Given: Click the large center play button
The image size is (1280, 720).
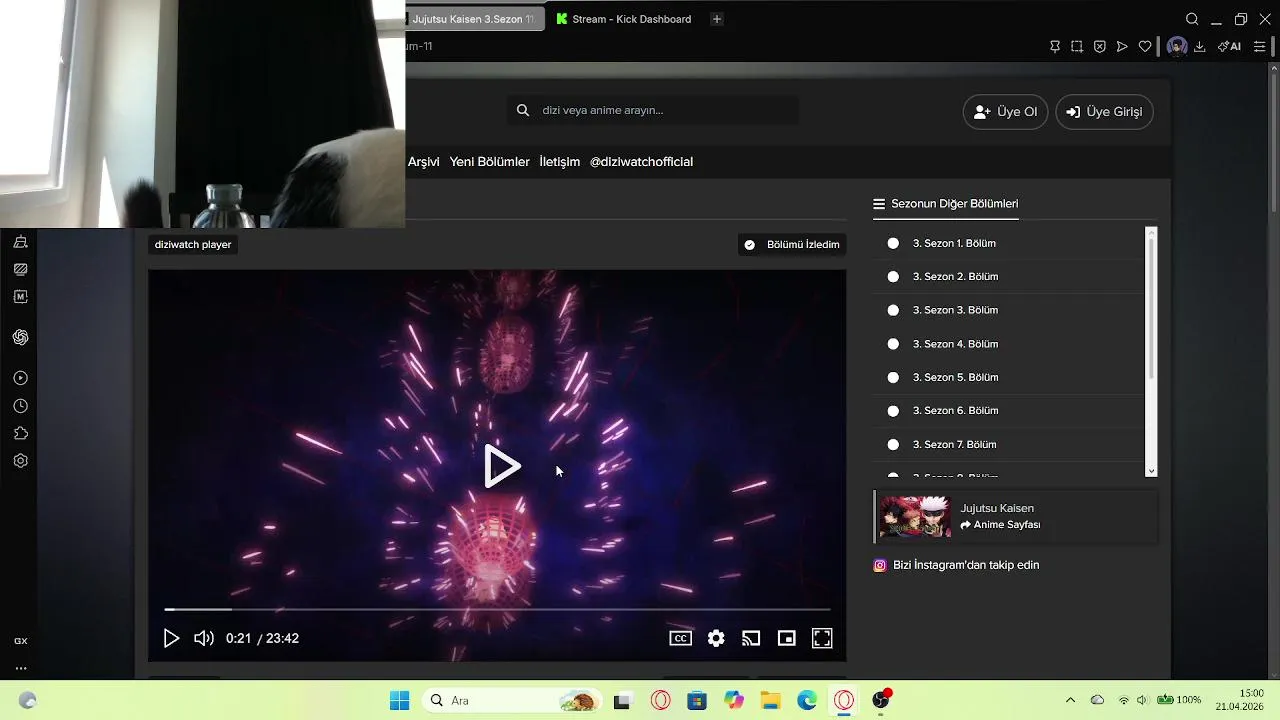Looking at the screenshot, I should [502, 466].
